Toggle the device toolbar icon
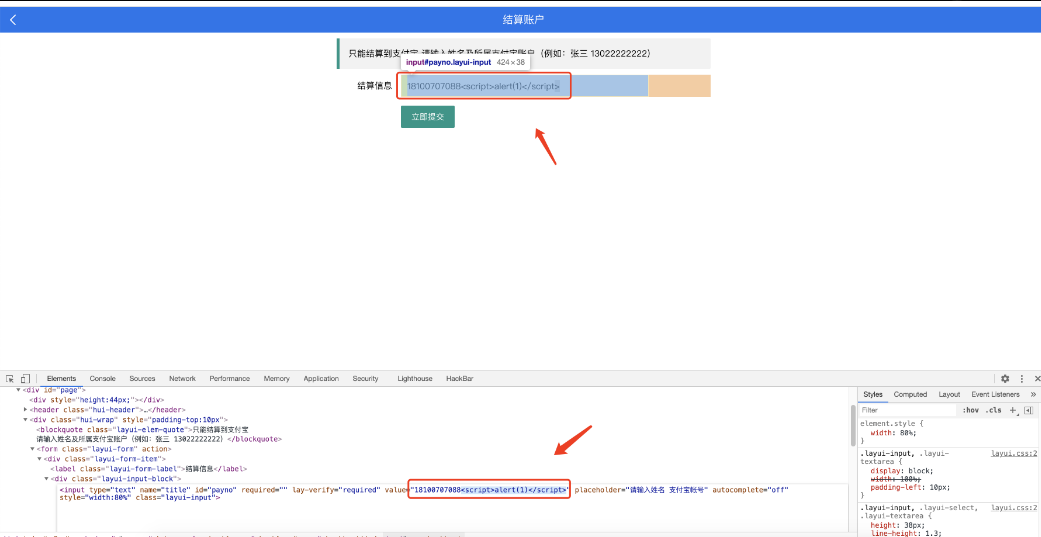The width and height of the screenshot is (1041, 537). tap(25, 378)
